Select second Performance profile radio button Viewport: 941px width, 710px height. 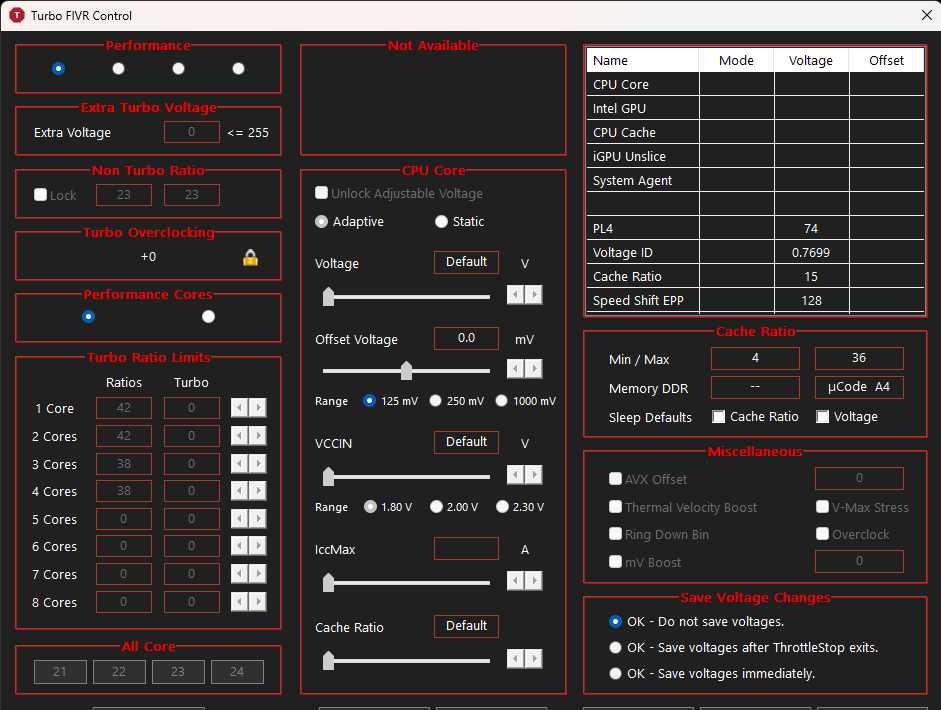[118, 68]
